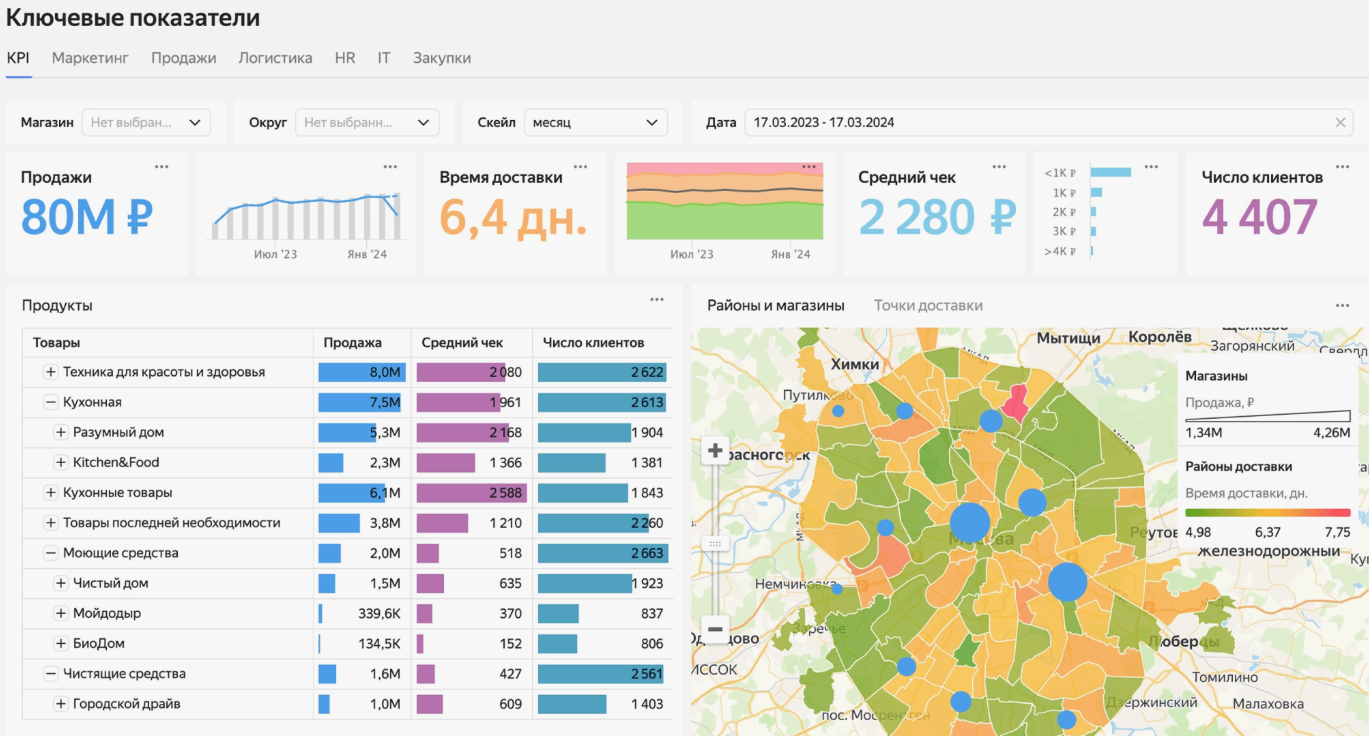Collapse the Кухонная category row
1369x736 pixels.
click(50, 402)
